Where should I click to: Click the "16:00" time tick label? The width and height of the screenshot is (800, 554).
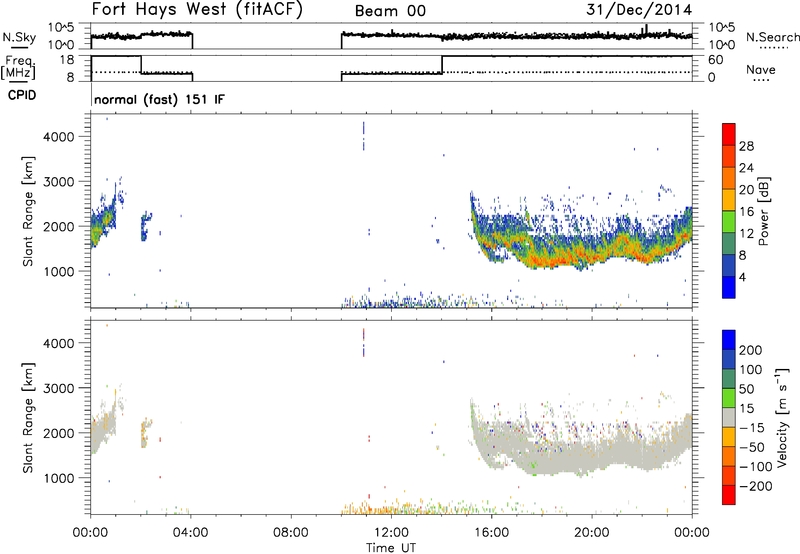point(491,533)
